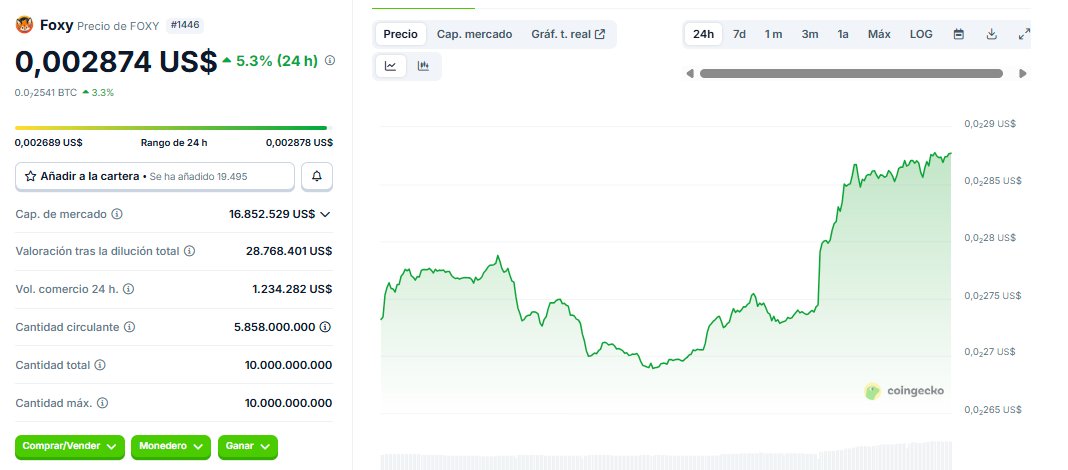The width and height of the screenshot is (1068, 470).
Task: Click the 0,002878 US$ range high value
Action: (x=299, y=142)
